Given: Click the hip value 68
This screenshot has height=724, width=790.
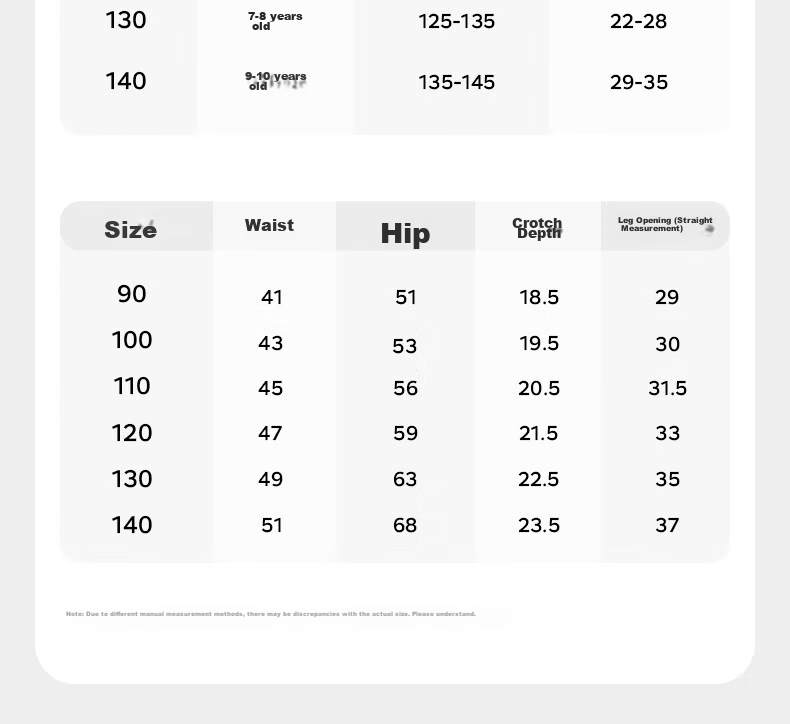Looking at the screenshot, I should tap(405, 525).
